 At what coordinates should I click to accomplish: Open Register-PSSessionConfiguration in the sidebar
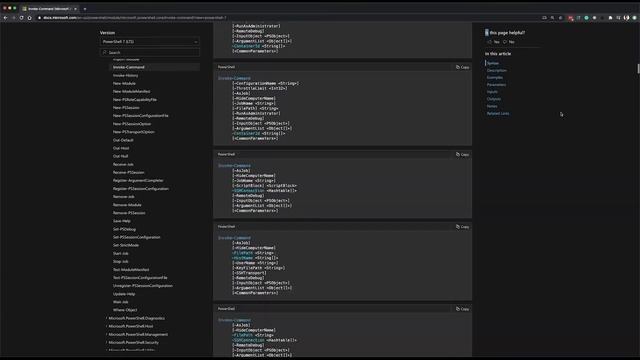click(141, 189)
